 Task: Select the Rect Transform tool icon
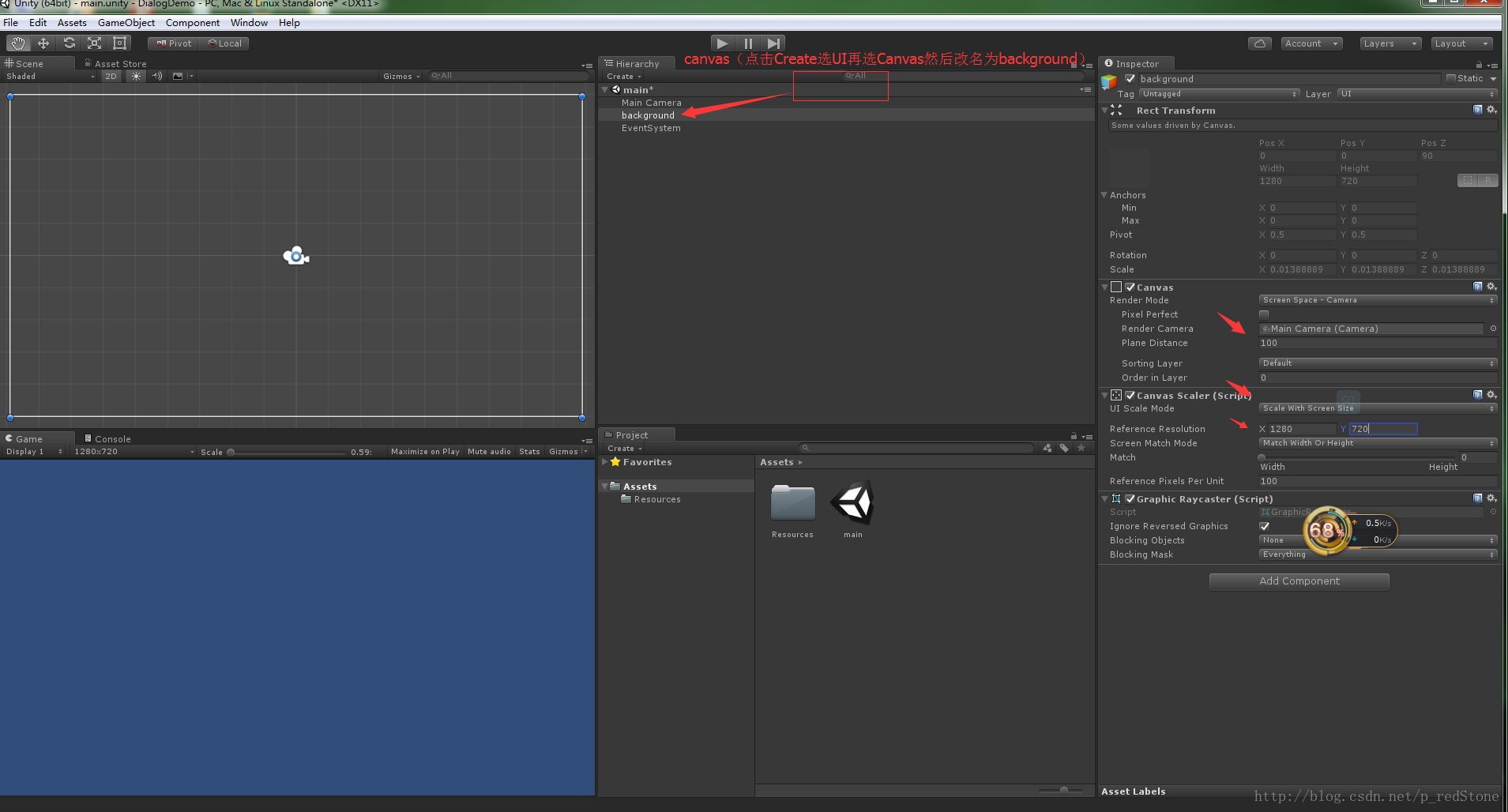click(x=120, y=43)
